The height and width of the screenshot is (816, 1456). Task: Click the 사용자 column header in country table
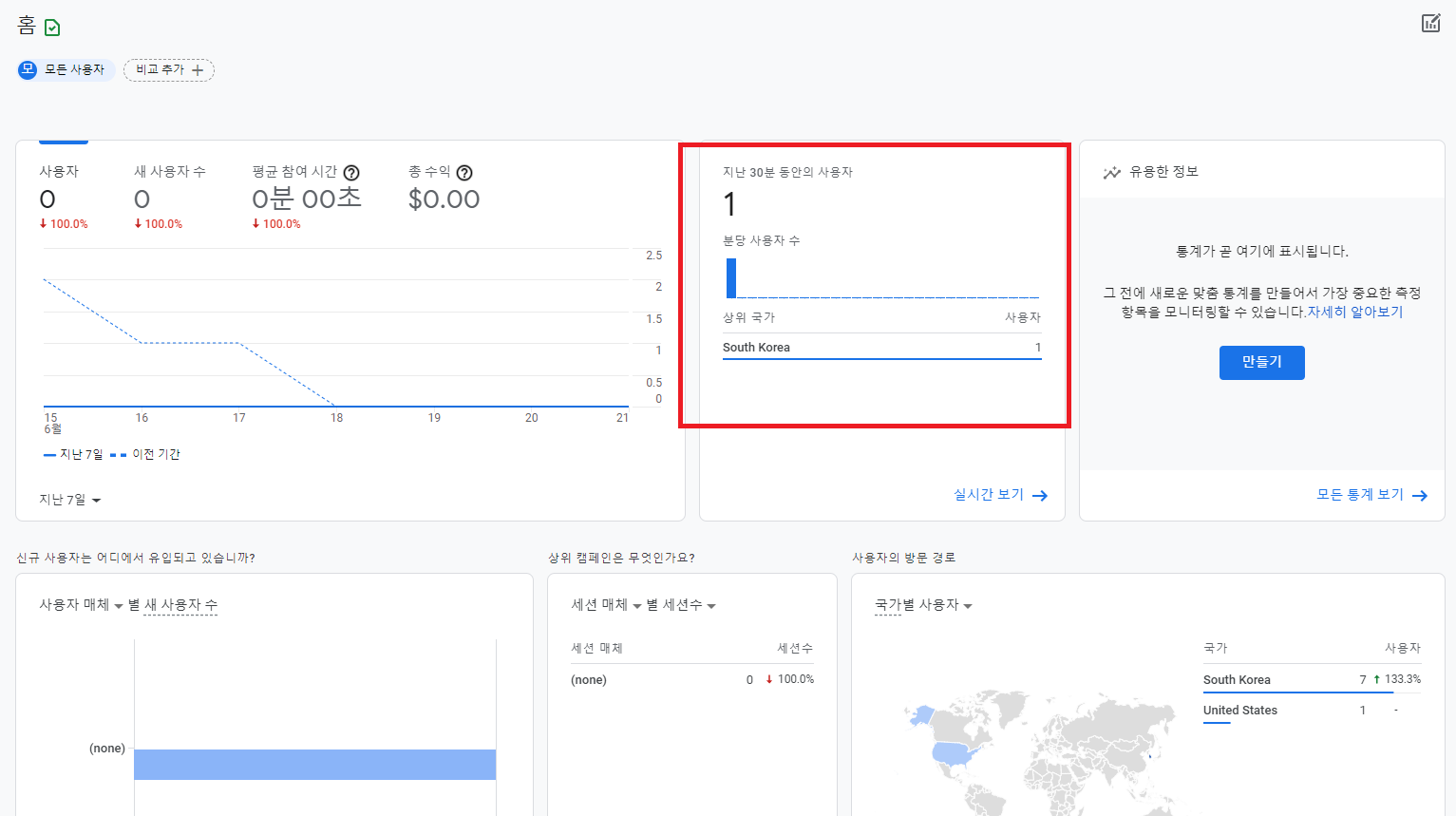tap(1402, 648)
